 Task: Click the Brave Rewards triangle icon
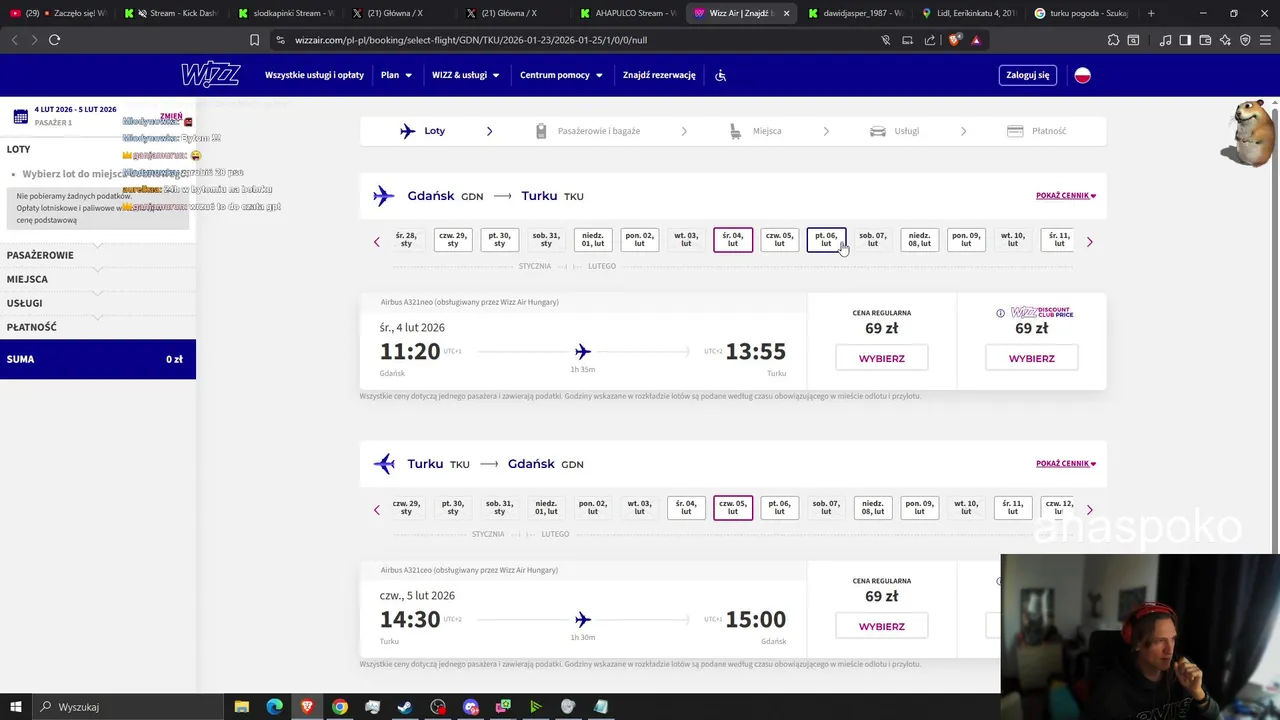[976, 40]
